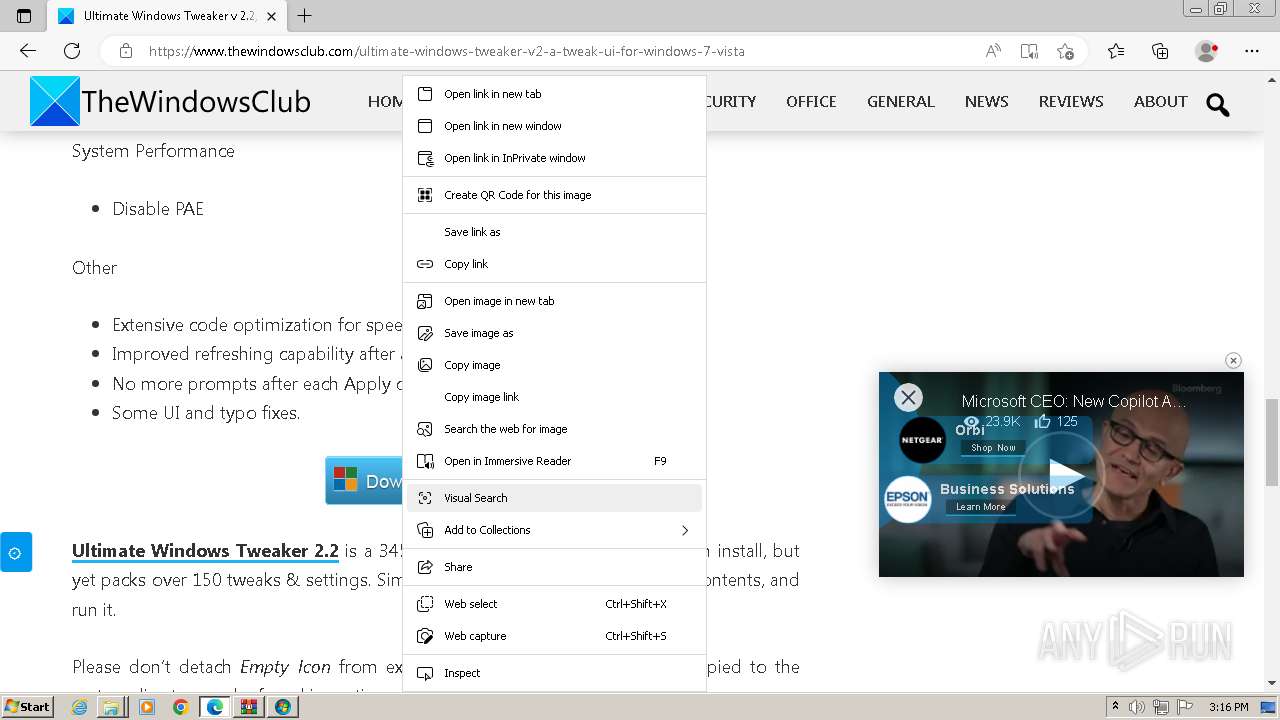Click the Netgear Orbi Shop Now button
The width and height of the screenshot is (1280, 720).
click(993, 448)
